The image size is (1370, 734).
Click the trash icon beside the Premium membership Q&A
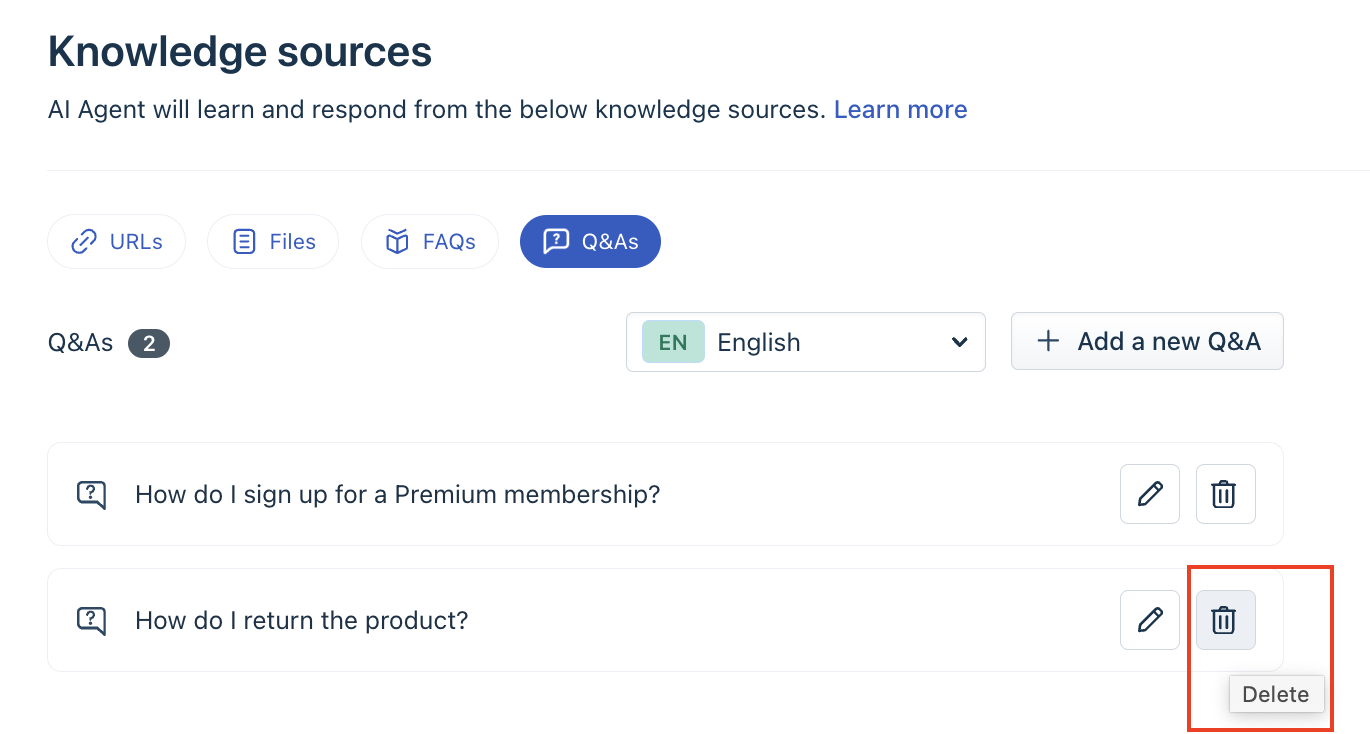coord(1225,494)
